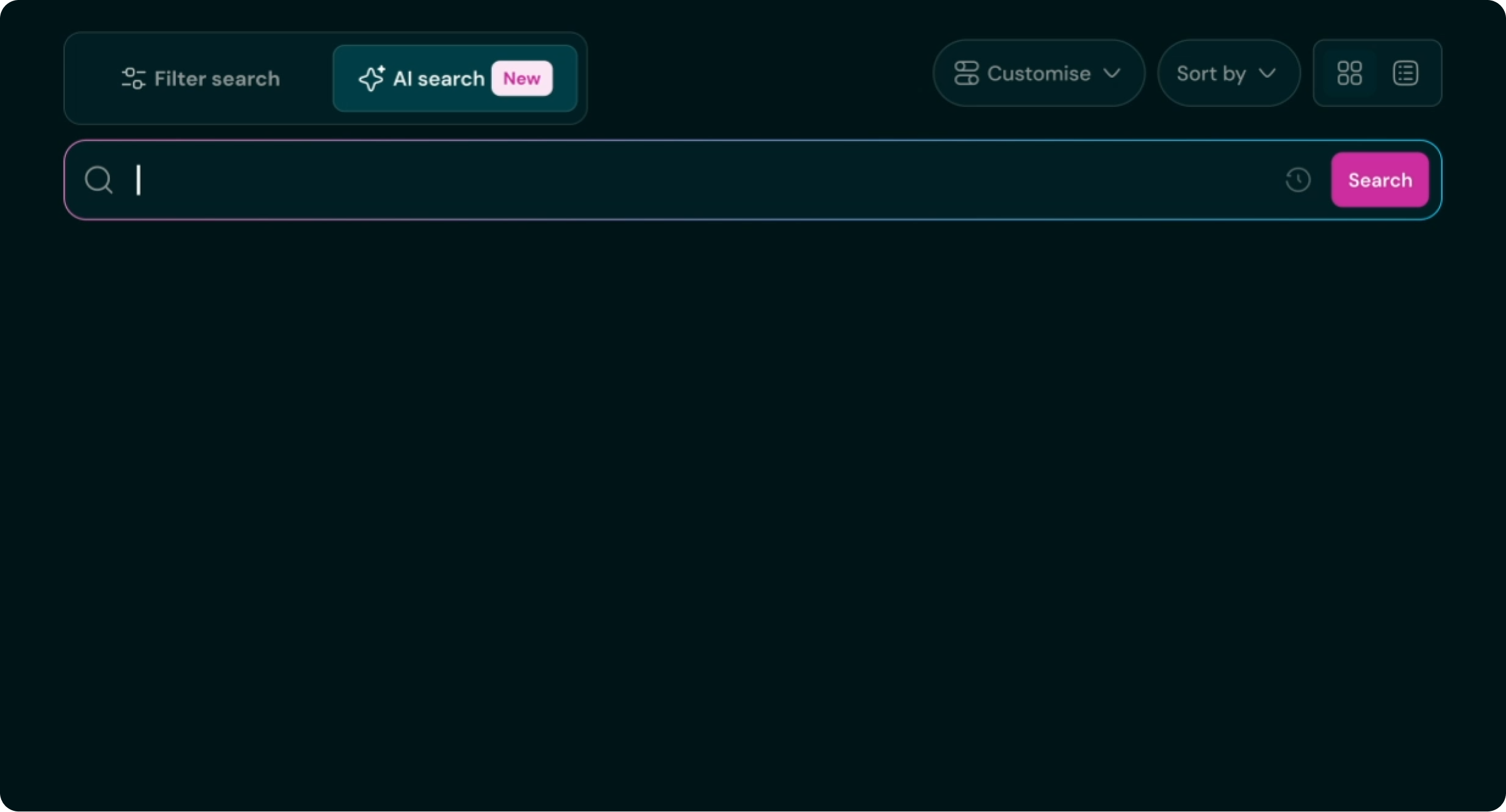The width and height of the screenshot is (1506, 812).
Task: Switch to list view
Action: 1405,73
